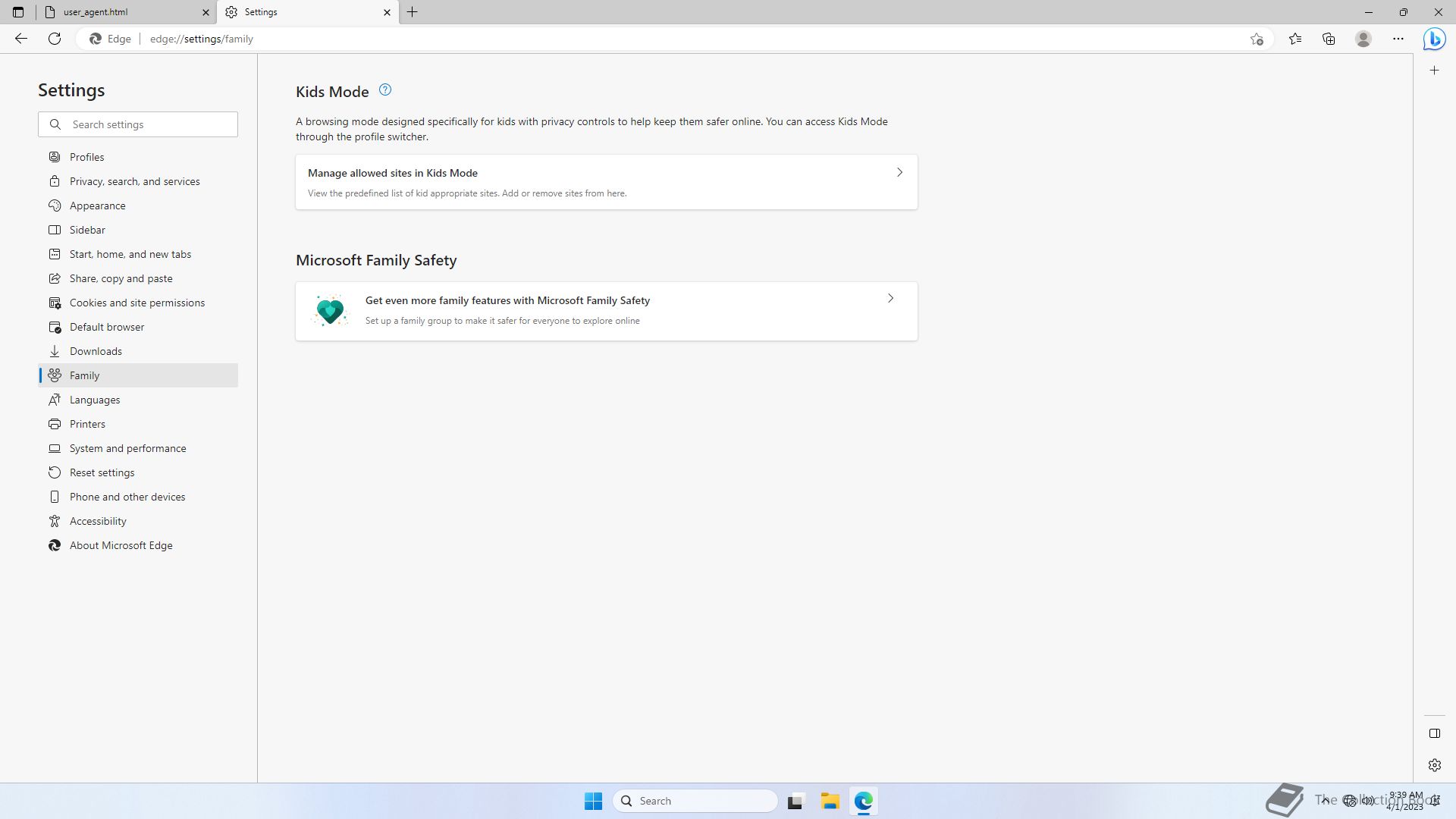Open the tab actions menu icon

(18, 12)
